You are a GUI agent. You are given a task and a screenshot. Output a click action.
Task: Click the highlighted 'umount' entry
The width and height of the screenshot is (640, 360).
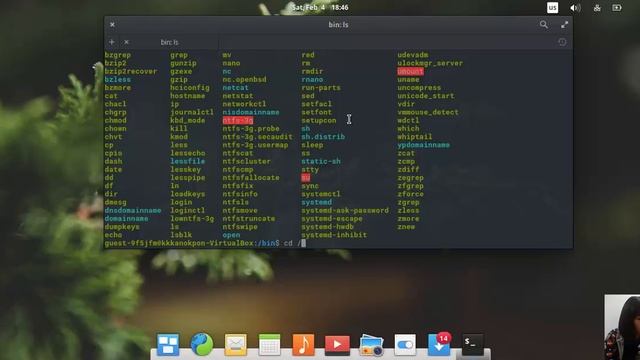[410, 71]
